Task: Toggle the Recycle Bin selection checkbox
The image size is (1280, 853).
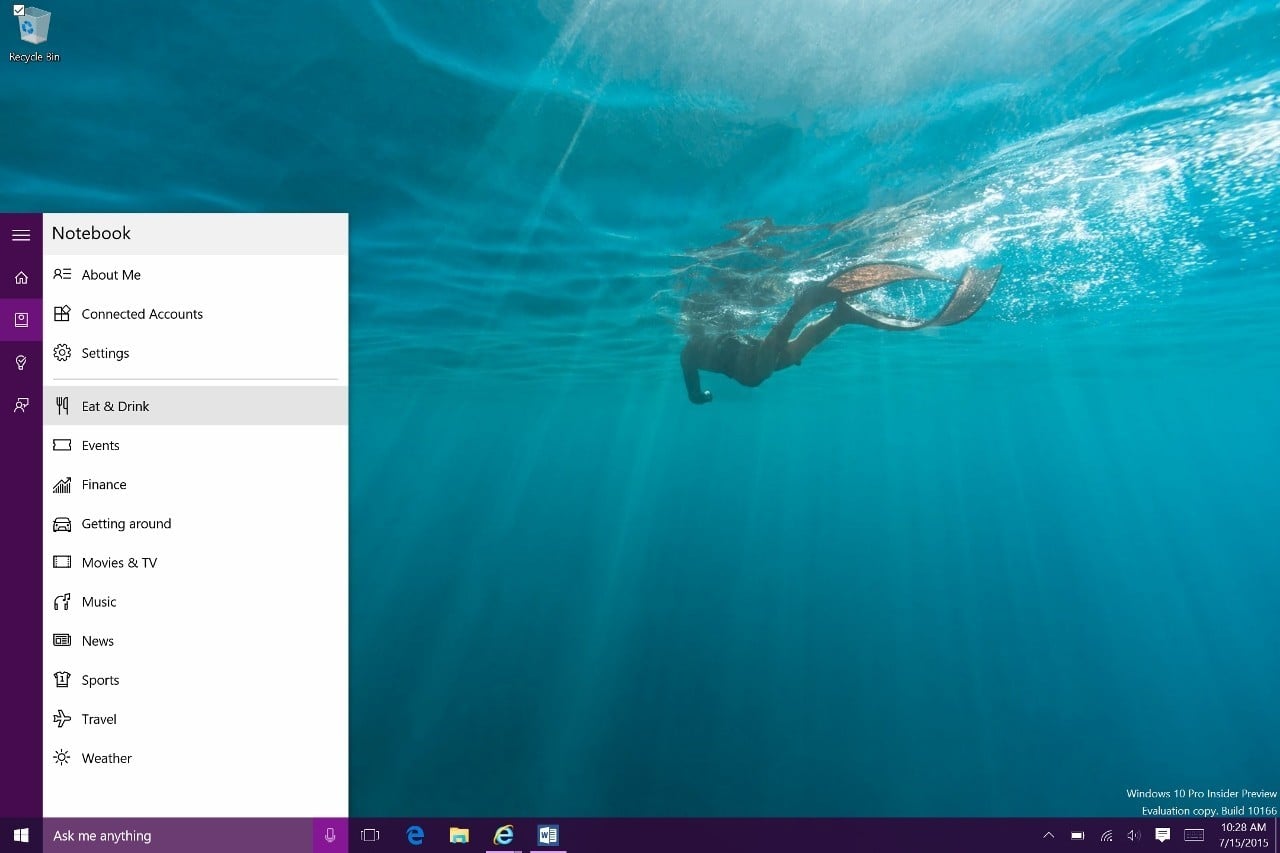Action: pyautogui.click(x=19, y=10)
